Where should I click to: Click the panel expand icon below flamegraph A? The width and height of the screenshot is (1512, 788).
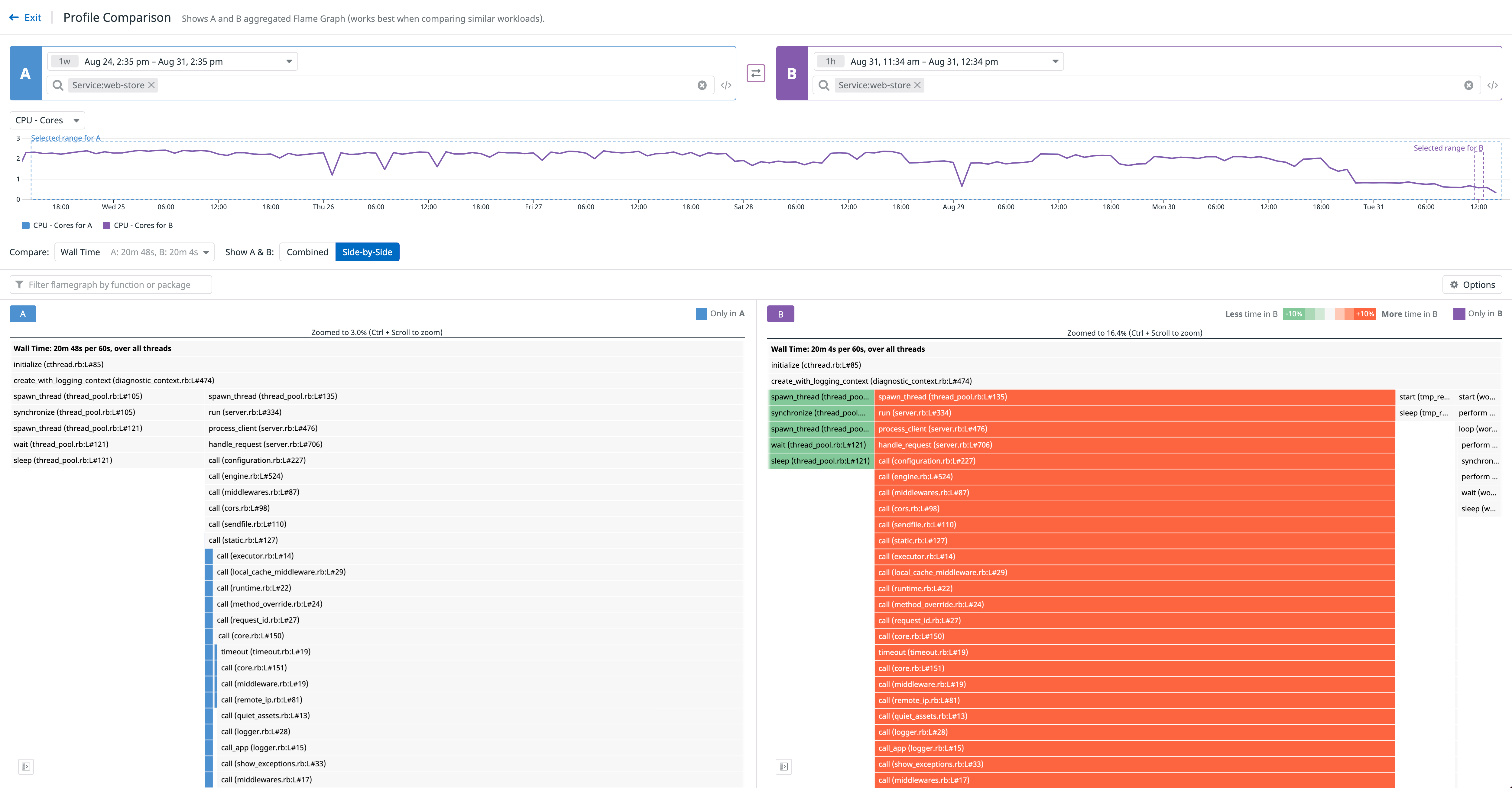click(x=26, y=766)
